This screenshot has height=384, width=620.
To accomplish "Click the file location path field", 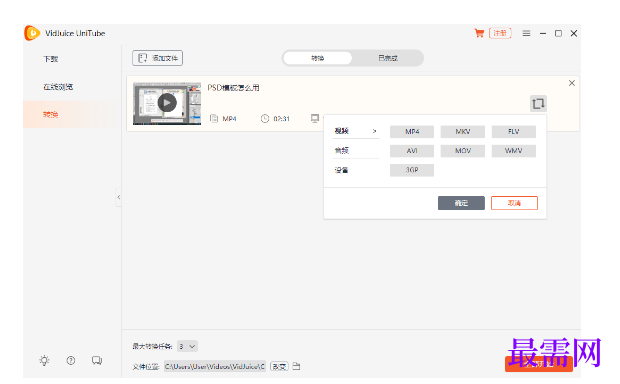I will (x=215, y=367).
